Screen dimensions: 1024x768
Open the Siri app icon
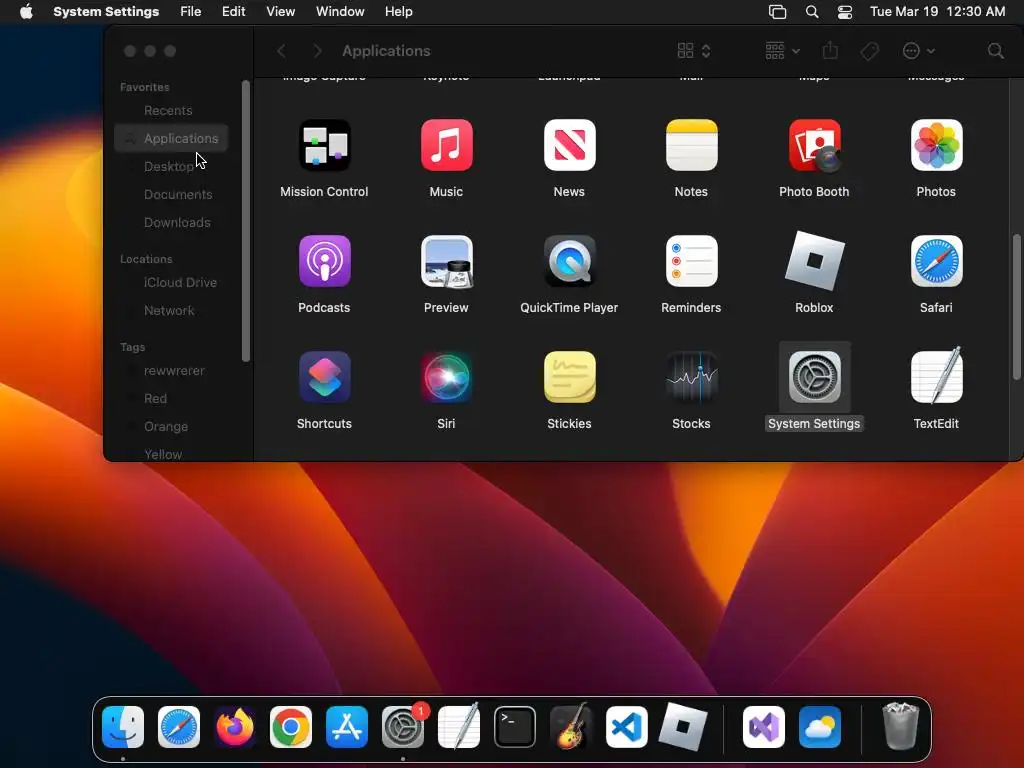447,377
